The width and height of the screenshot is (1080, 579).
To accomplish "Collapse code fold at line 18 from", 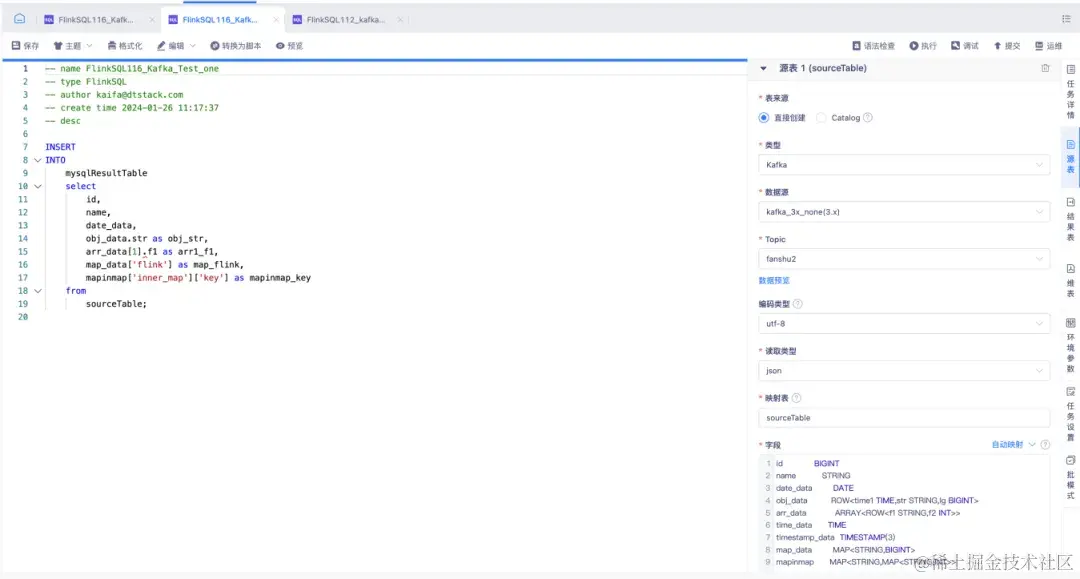I will 38,291.
